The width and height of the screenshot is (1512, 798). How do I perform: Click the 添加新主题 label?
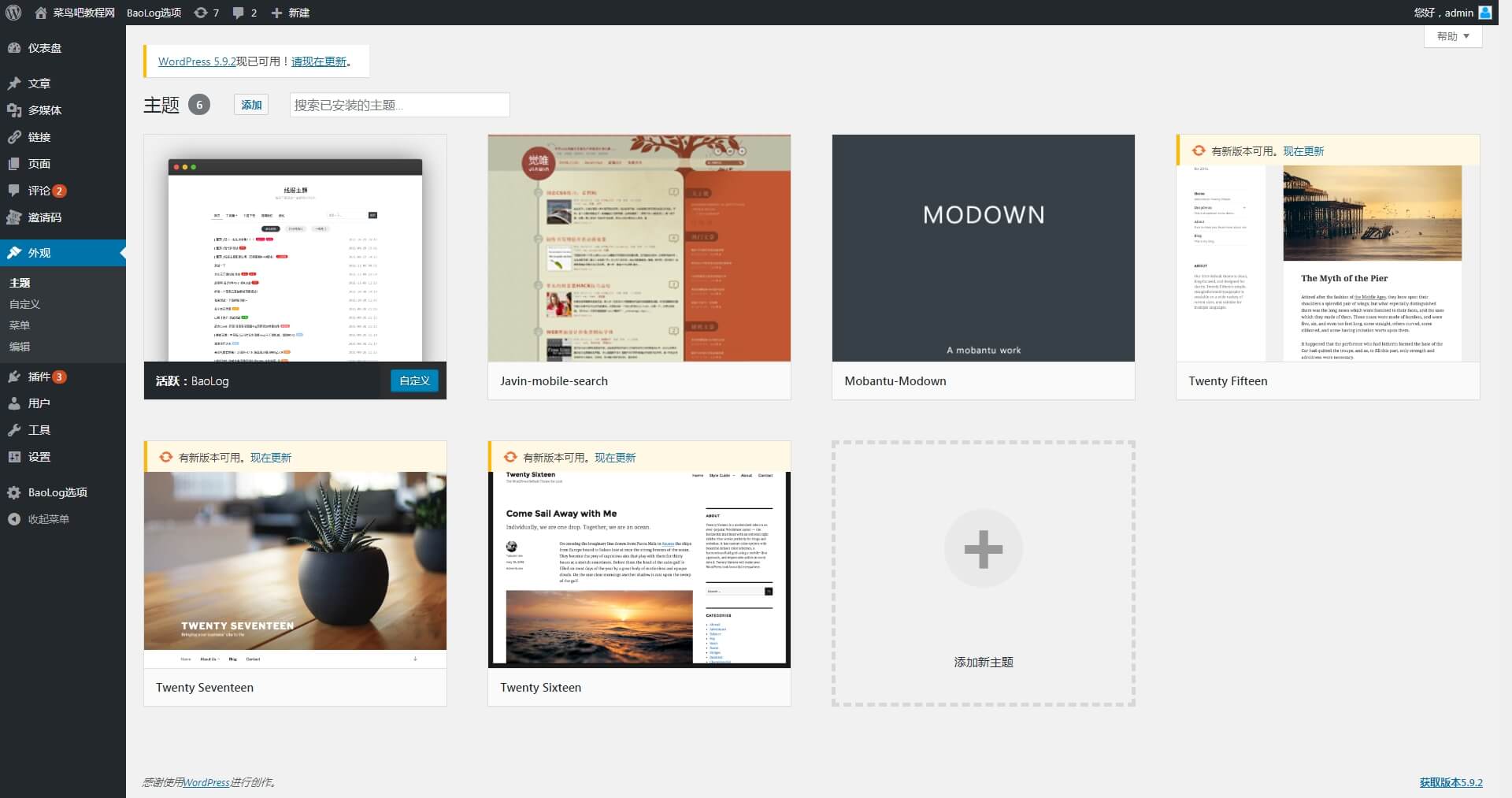(x=984, y=662)
